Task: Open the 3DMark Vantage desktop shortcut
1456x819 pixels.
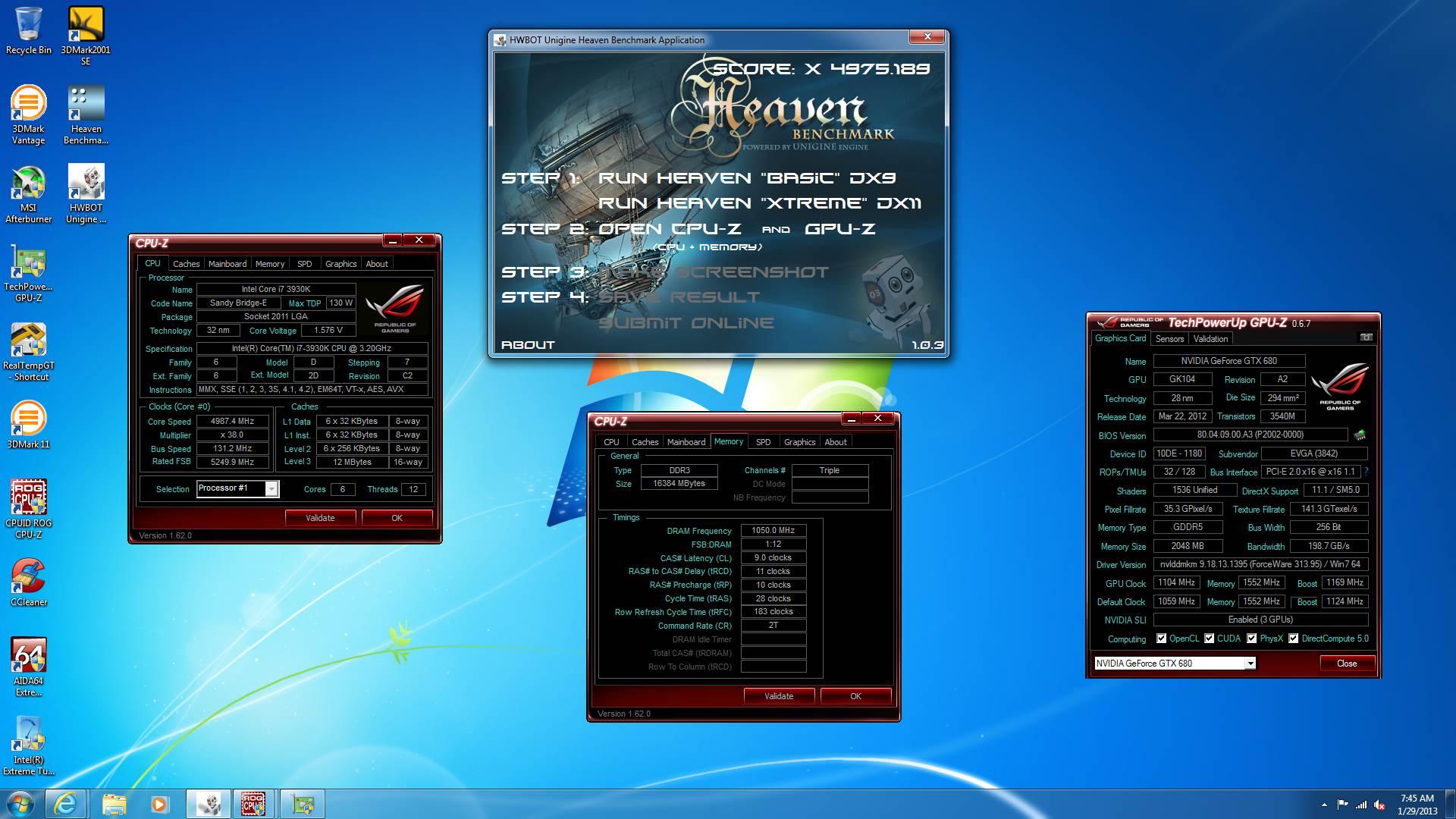Action: pyautogui.click(x=29, y=115)
